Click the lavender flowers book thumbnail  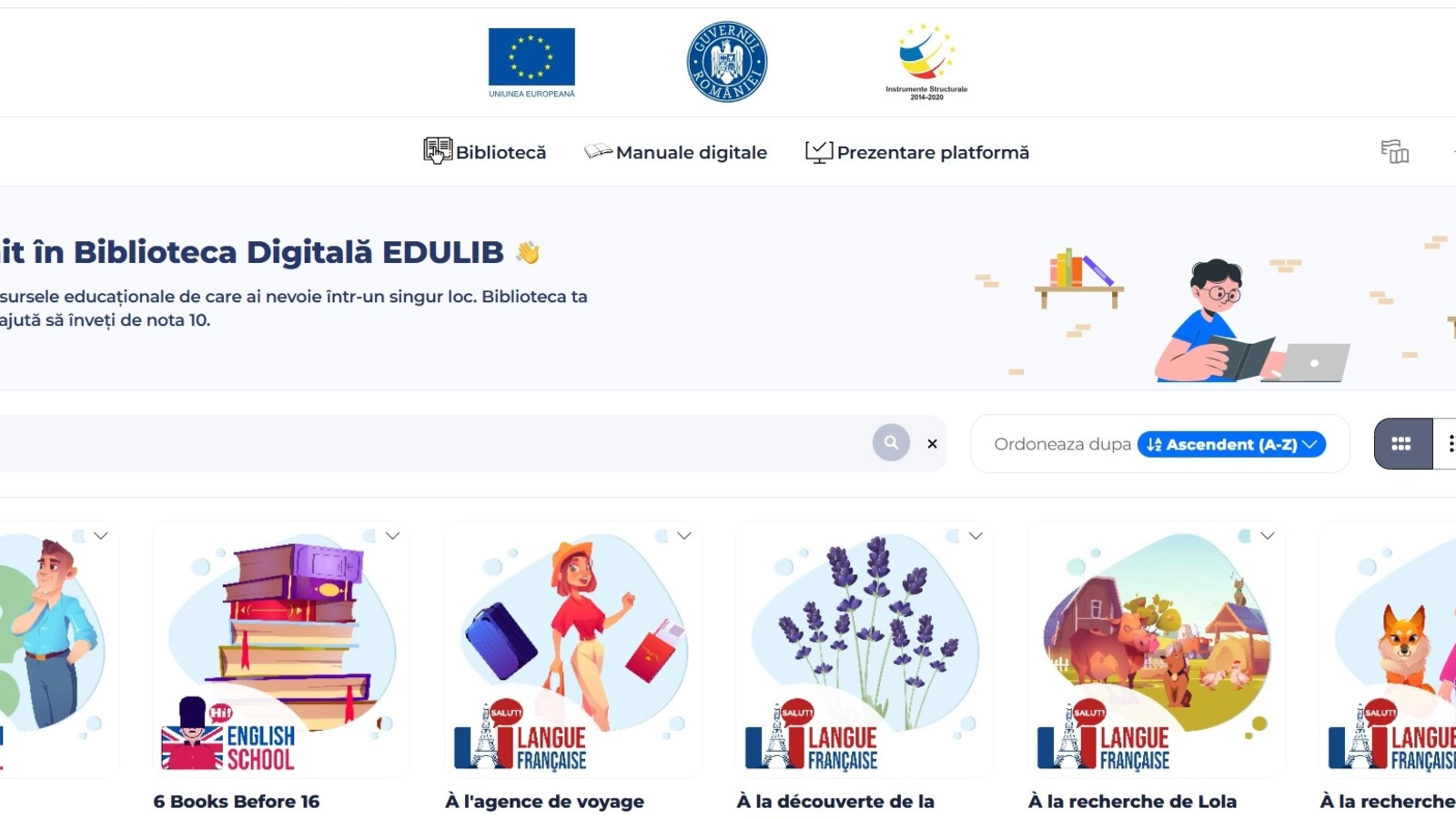[x=864, y=650]
